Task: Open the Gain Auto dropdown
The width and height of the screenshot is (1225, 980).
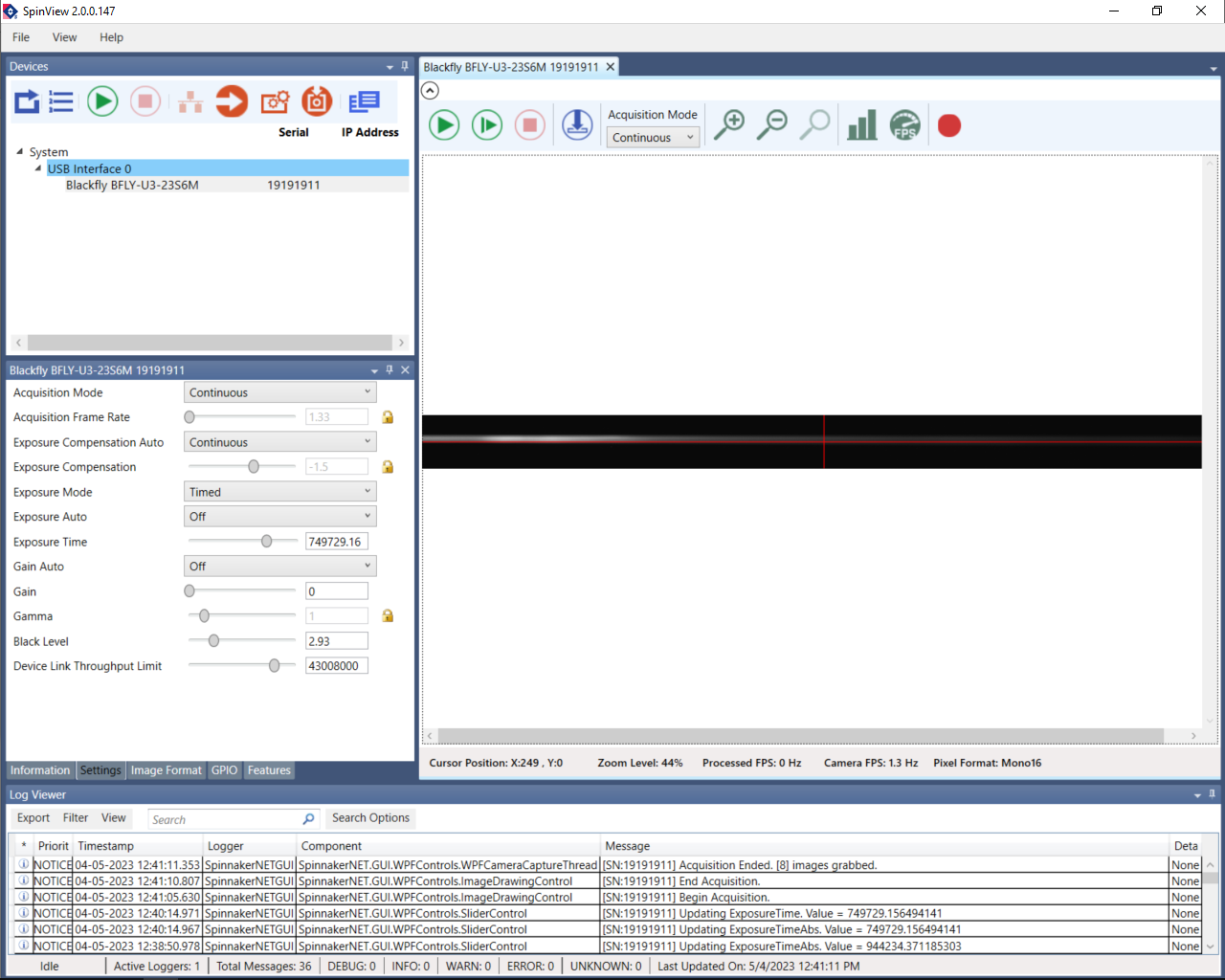Action: 279,567
